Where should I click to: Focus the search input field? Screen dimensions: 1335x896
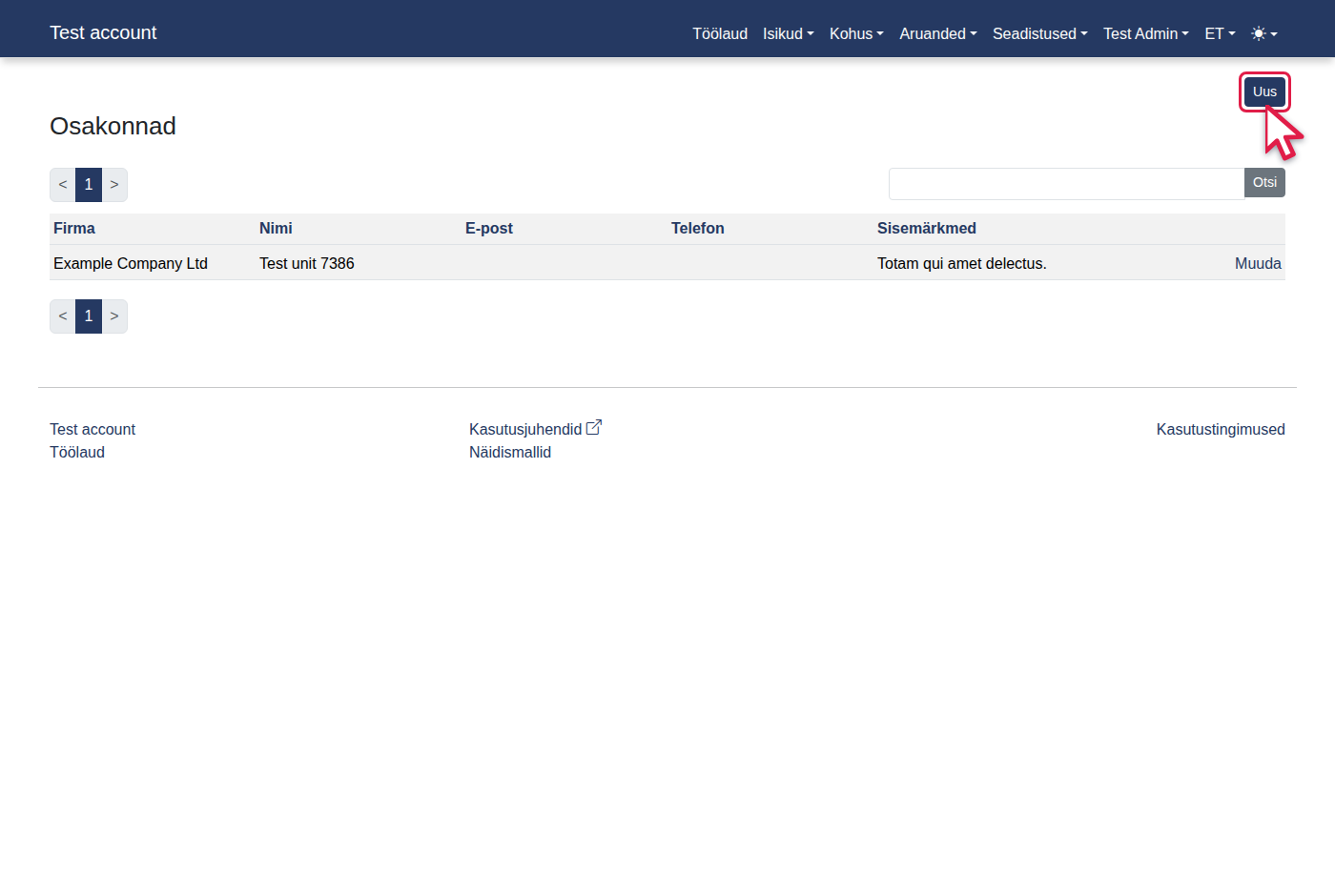1066,183
